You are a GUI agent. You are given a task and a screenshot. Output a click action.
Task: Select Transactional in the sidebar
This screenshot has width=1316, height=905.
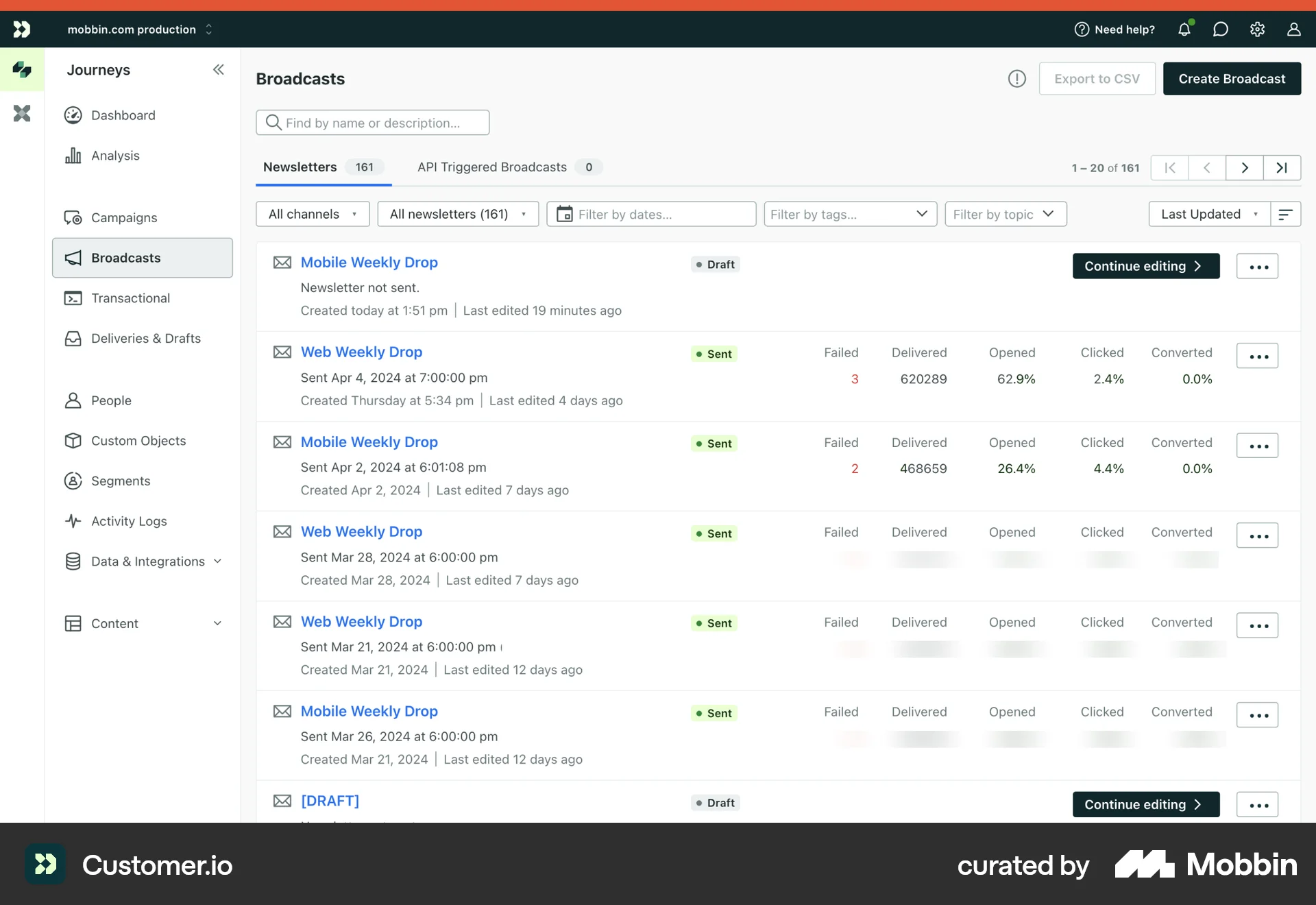(130, 298)
